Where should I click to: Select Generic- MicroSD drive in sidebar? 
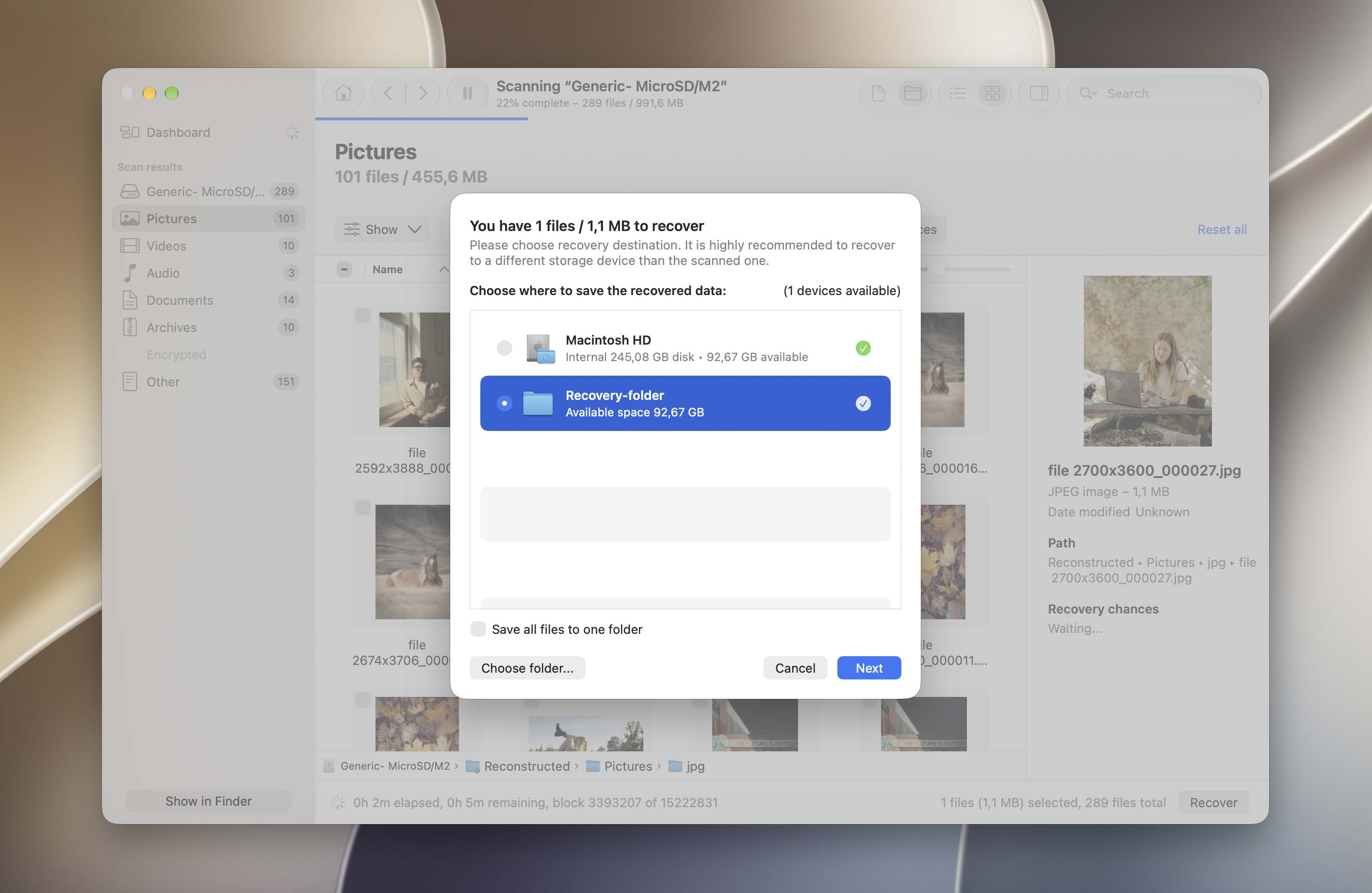coord(209,191)
